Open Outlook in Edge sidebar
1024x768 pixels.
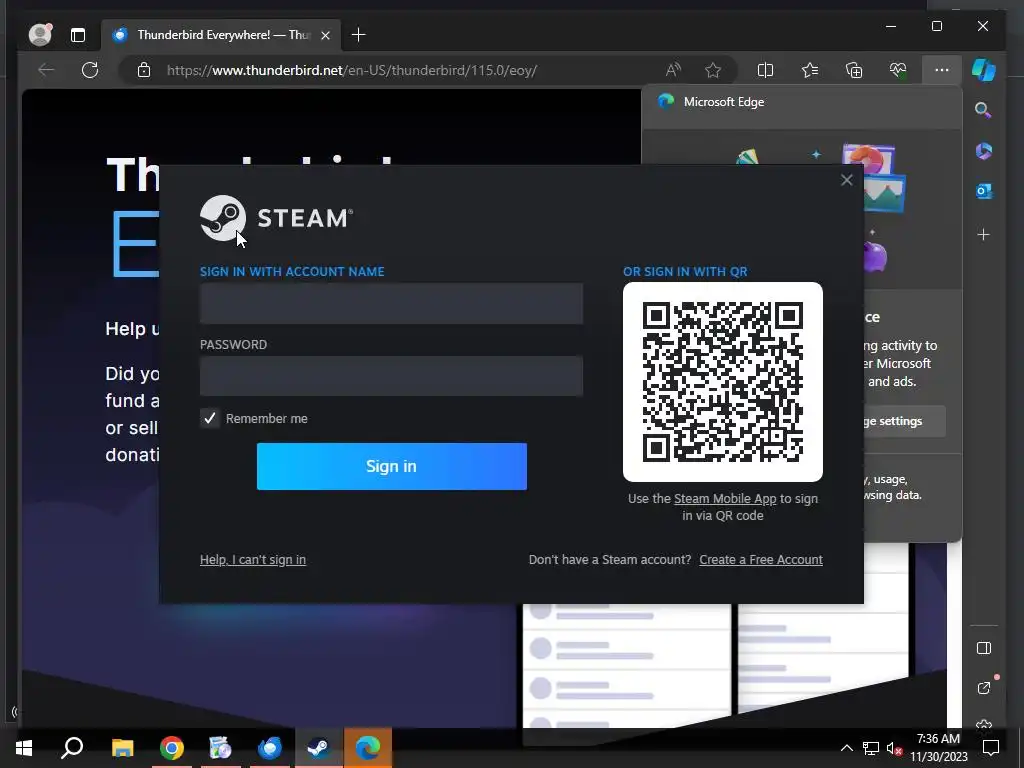pos(984,191)
